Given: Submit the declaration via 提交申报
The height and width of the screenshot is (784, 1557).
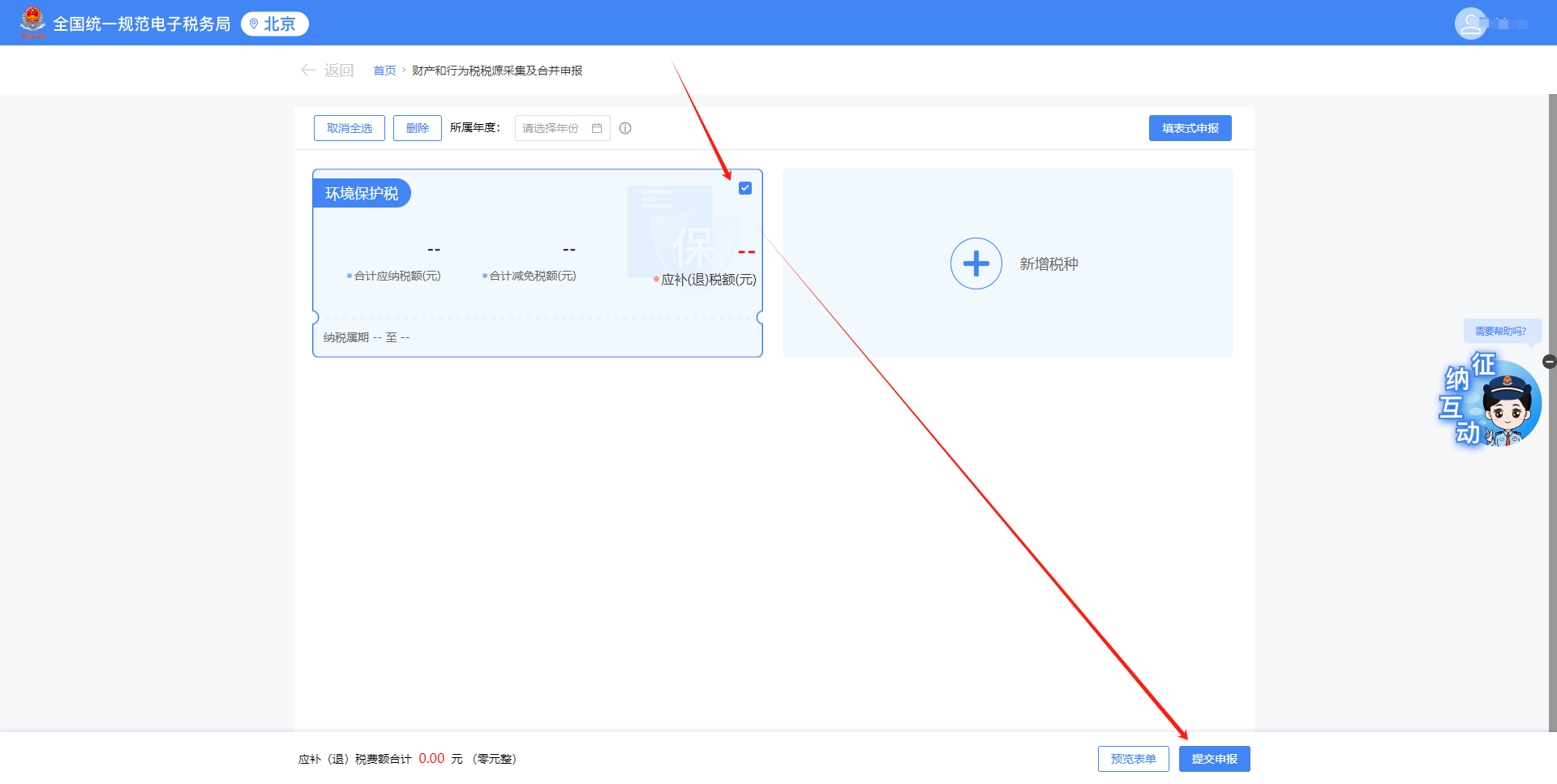Looking at the screenshot, I should click(1214, 758).
